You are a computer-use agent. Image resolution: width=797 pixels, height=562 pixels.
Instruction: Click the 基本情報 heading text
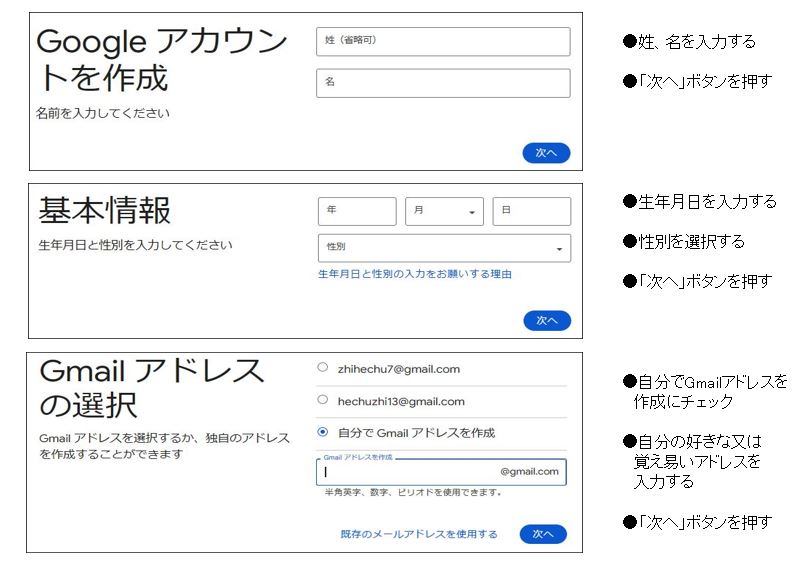(x=105, y=210)
